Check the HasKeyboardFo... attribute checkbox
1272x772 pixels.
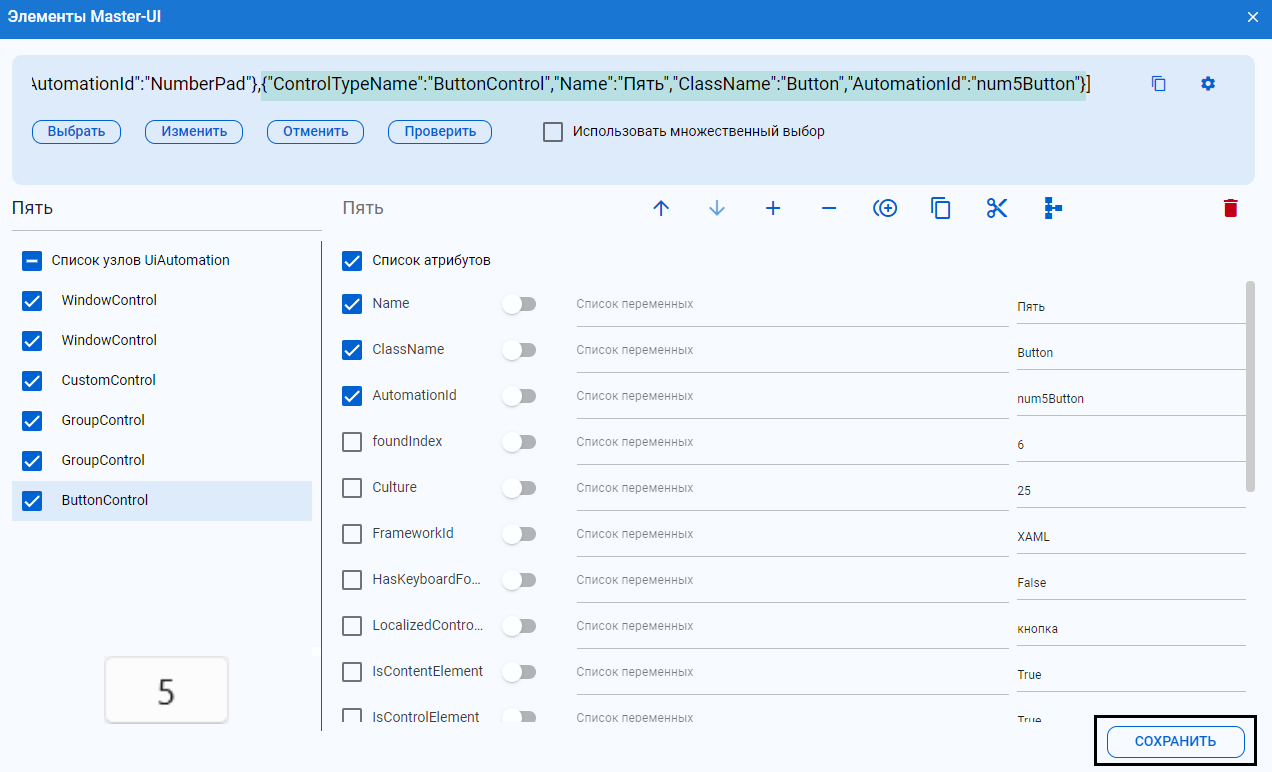click(352, 580)
